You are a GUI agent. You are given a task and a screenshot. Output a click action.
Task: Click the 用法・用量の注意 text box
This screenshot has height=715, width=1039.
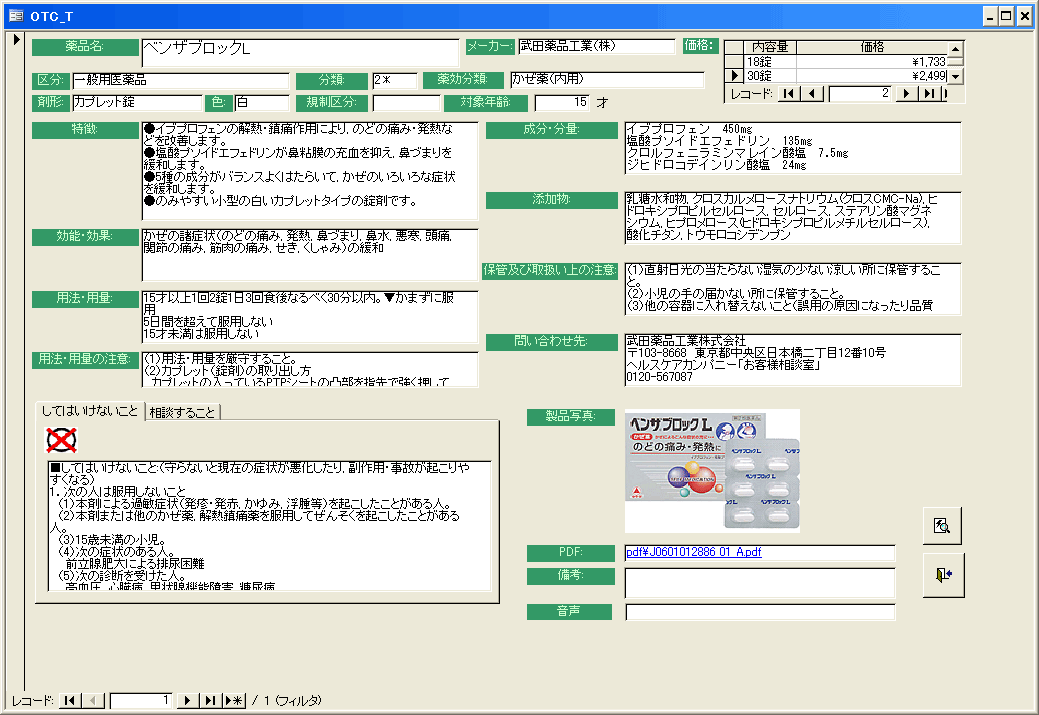click(309, 369)
